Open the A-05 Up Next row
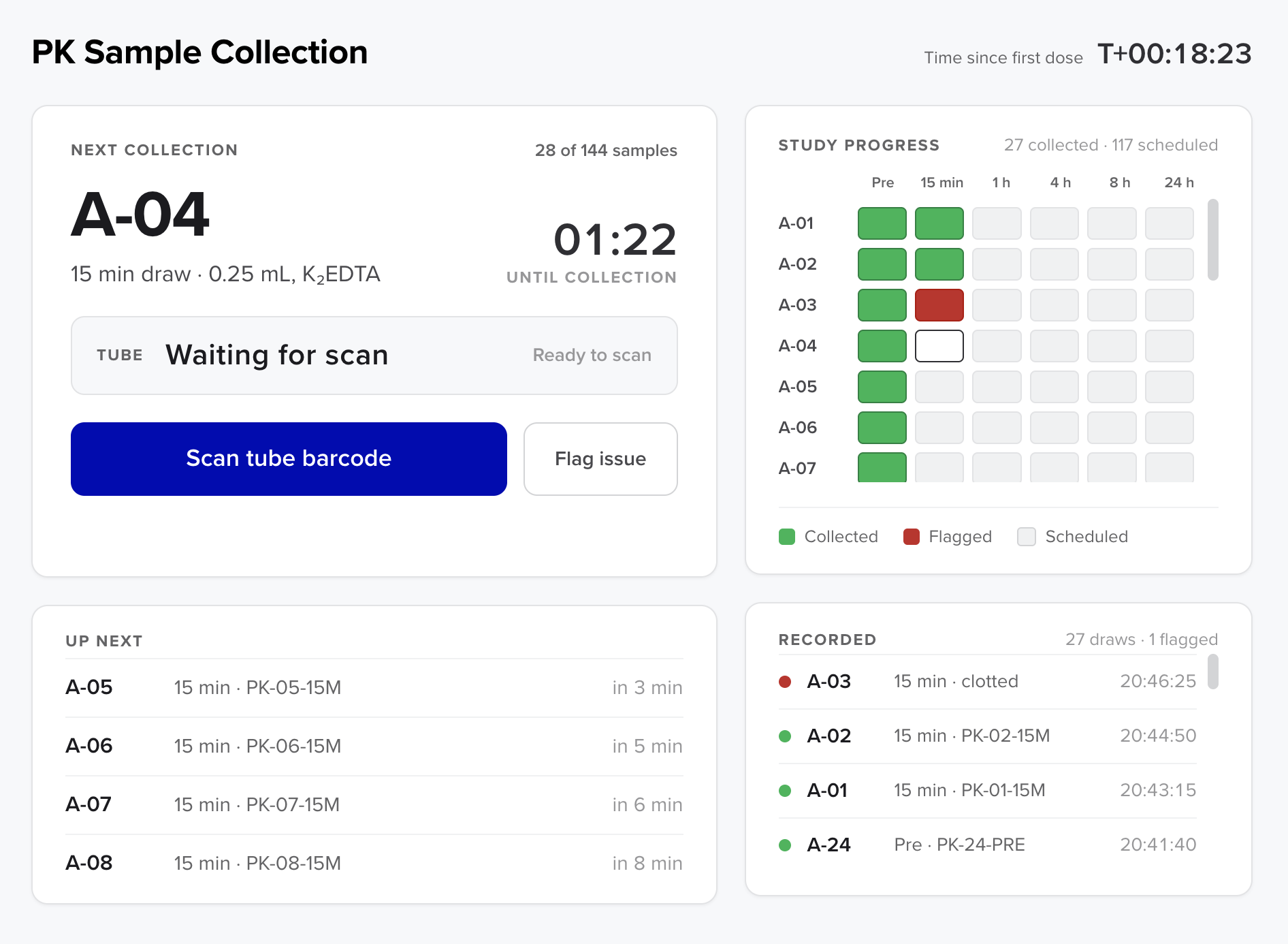 pyautogui.click(x=374, y=688)
